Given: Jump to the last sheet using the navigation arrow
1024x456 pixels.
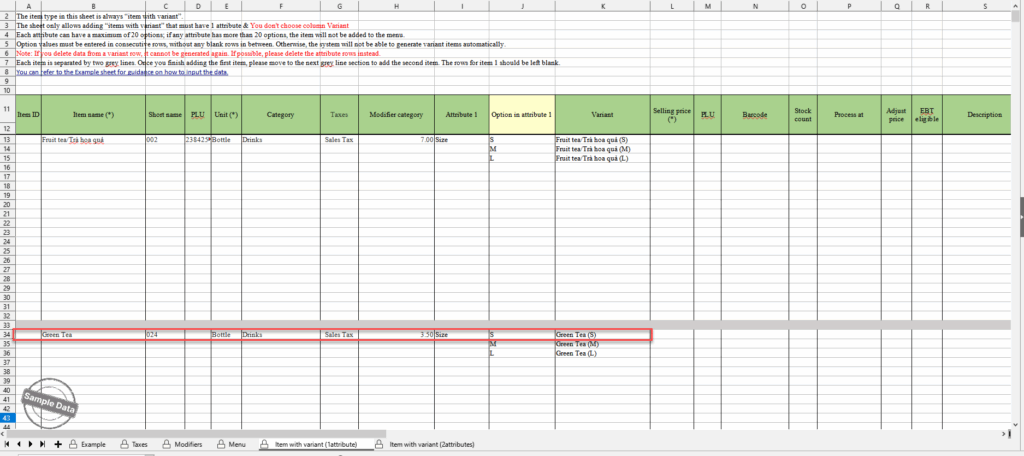Looking at the screenshot, I should 42,442.
